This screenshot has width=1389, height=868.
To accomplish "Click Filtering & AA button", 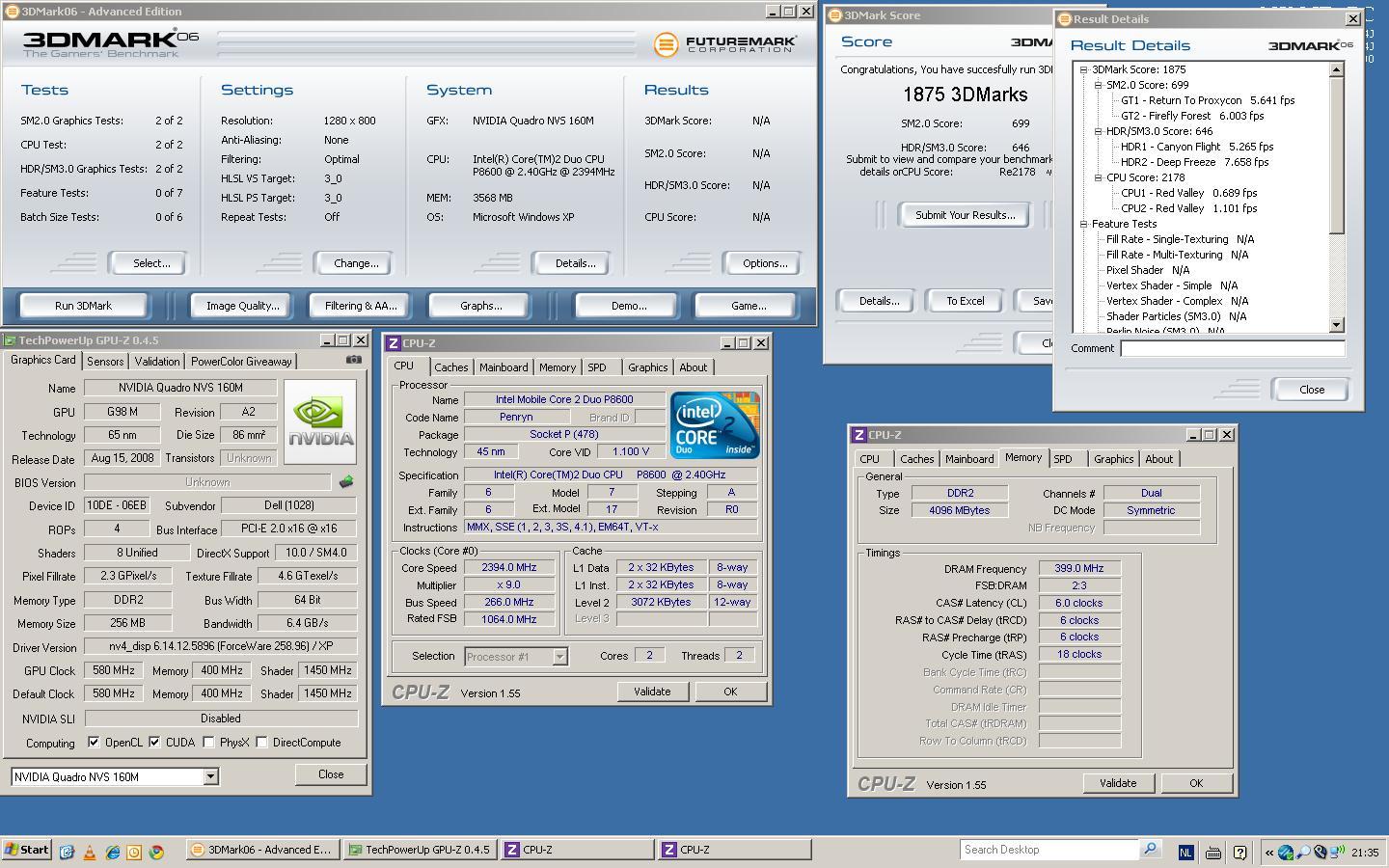I will [361, 306].
